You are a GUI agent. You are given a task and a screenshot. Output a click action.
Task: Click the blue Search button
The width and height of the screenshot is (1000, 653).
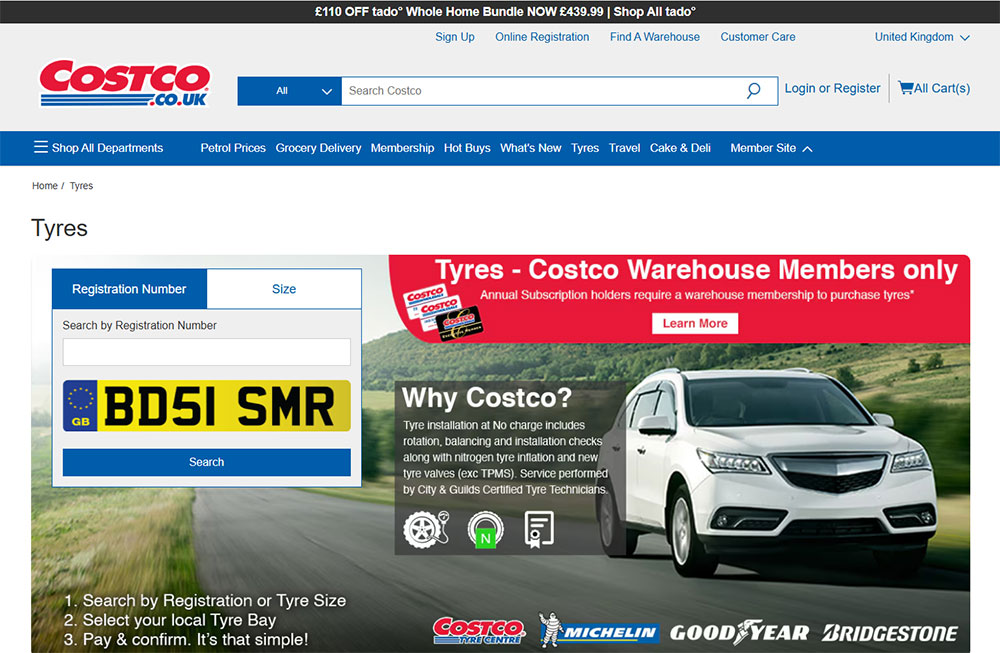click(207, 462)
